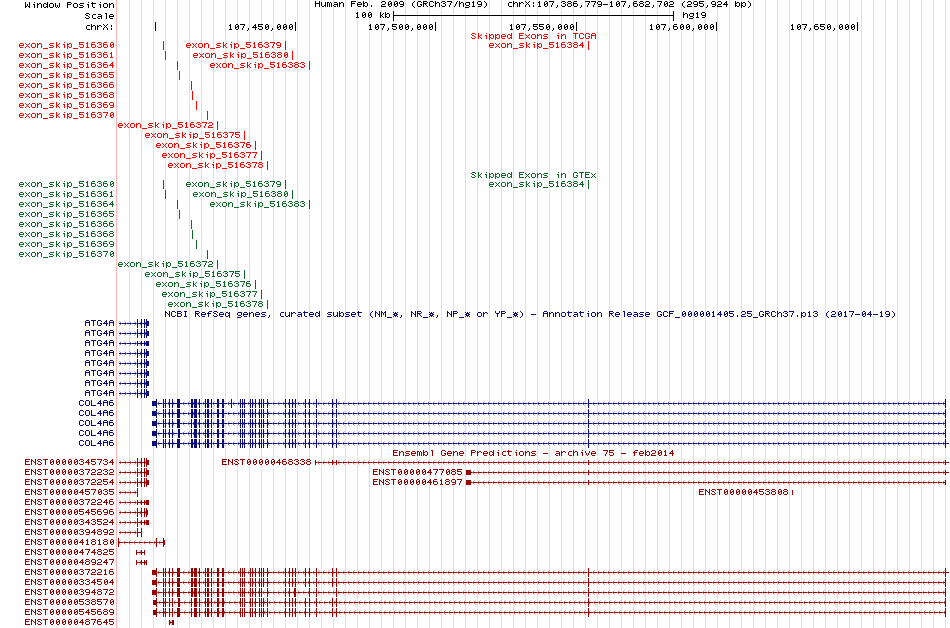Click Ensembl Gene Predictions track title

[x=533, y=453]
